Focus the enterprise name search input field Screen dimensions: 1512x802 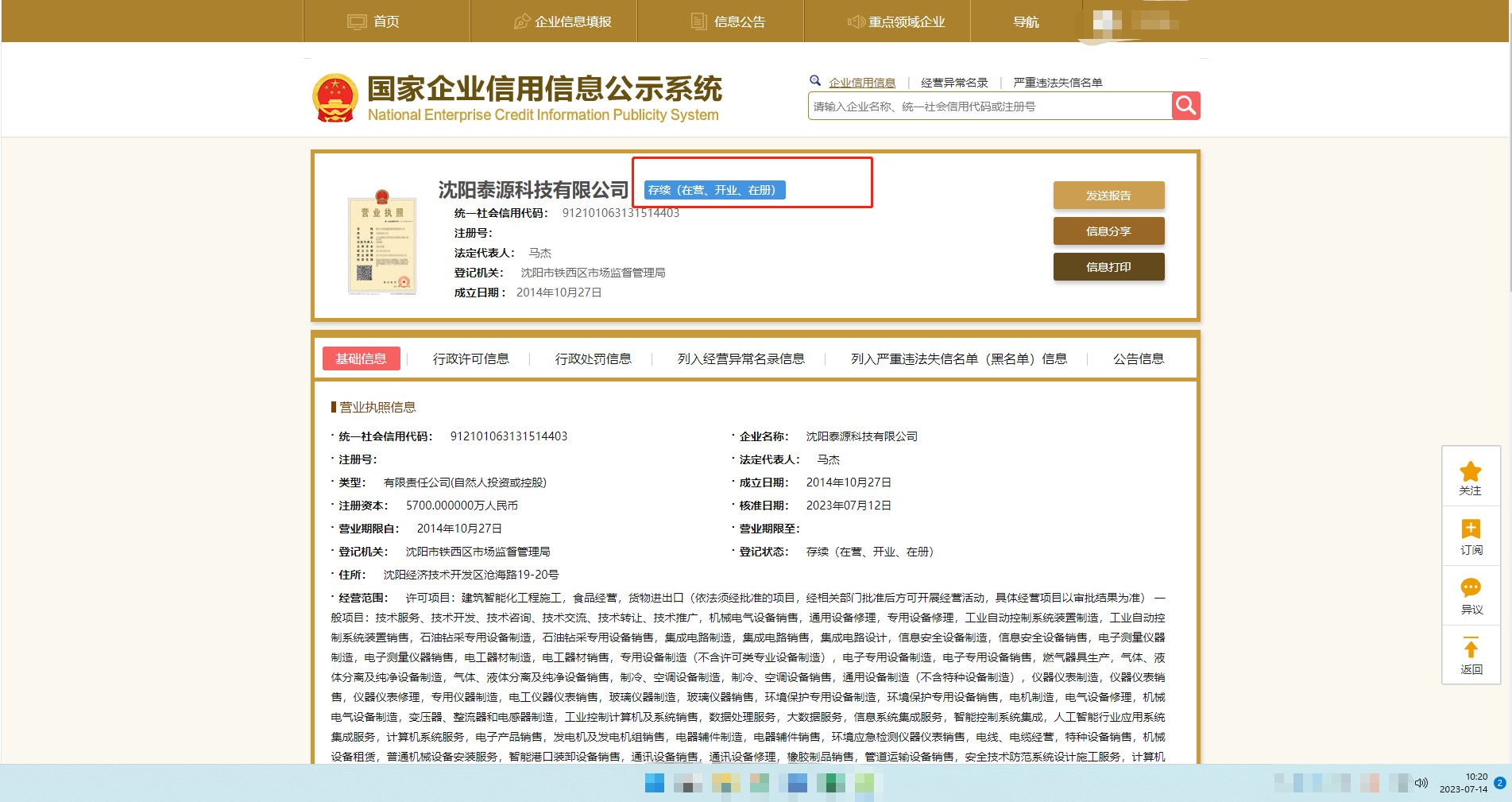coord(989,107)
